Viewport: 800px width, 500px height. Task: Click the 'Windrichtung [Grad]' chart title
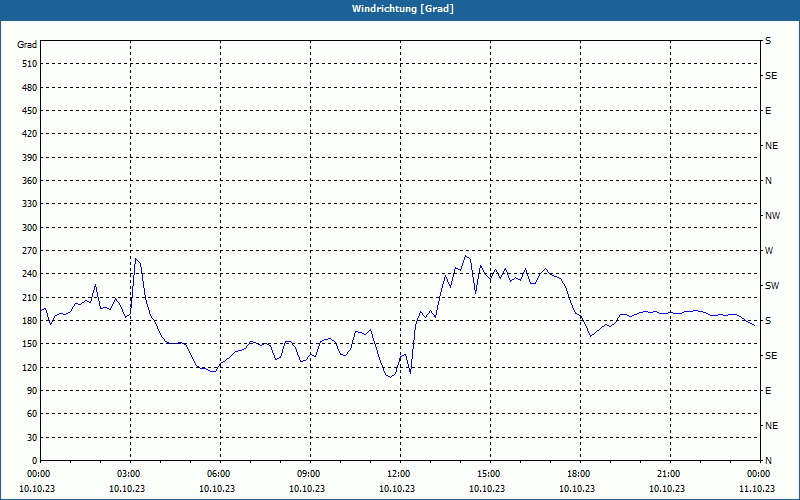point(403,9)
